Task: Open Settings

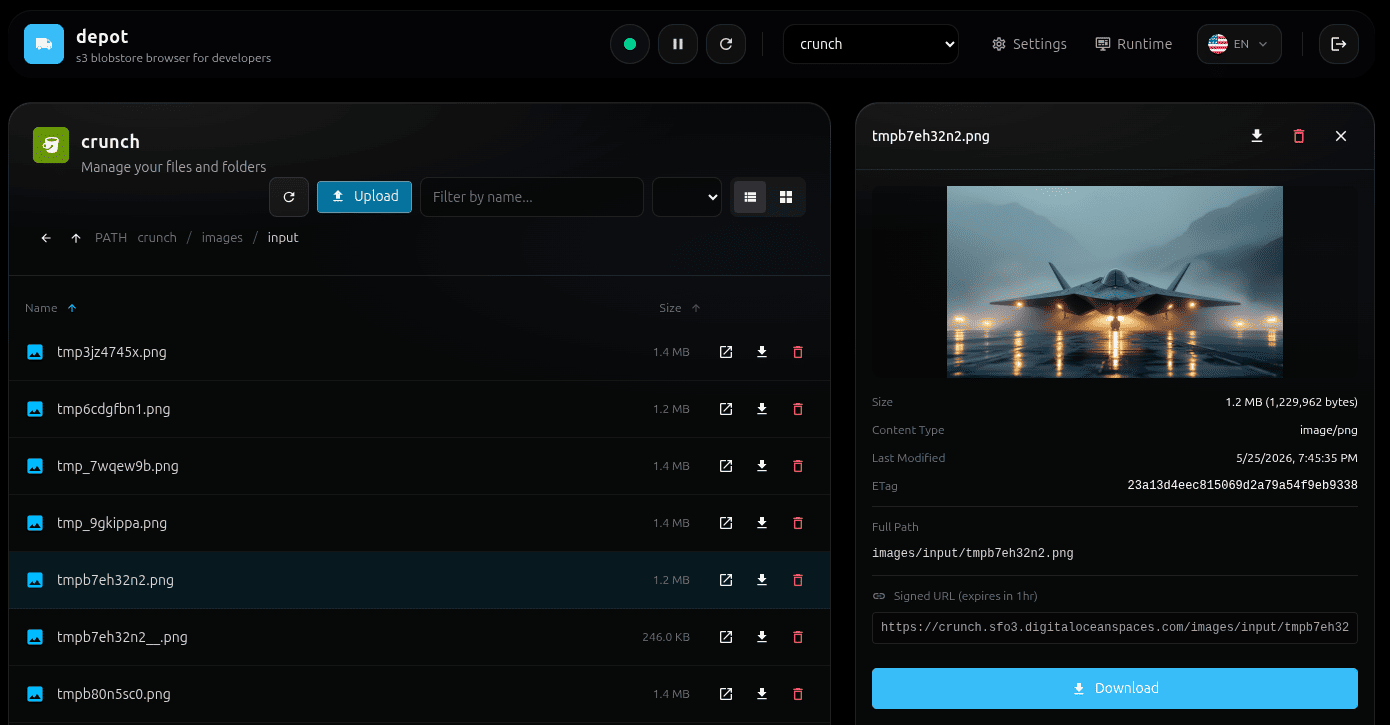Action: coord(1029,44)
